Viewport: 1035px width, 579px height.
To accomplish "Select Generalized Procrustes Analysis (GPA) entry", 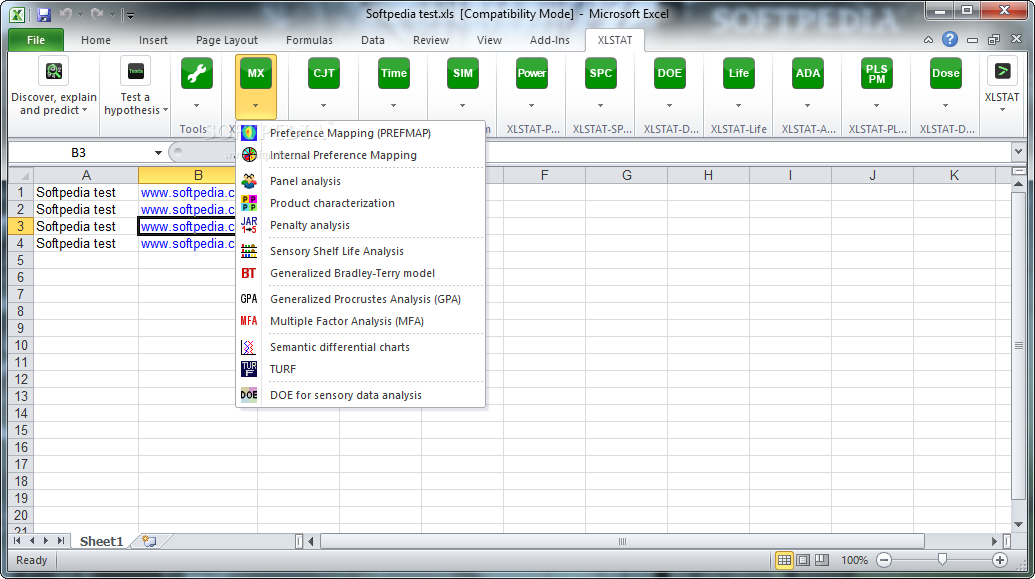I will point(360,299).
